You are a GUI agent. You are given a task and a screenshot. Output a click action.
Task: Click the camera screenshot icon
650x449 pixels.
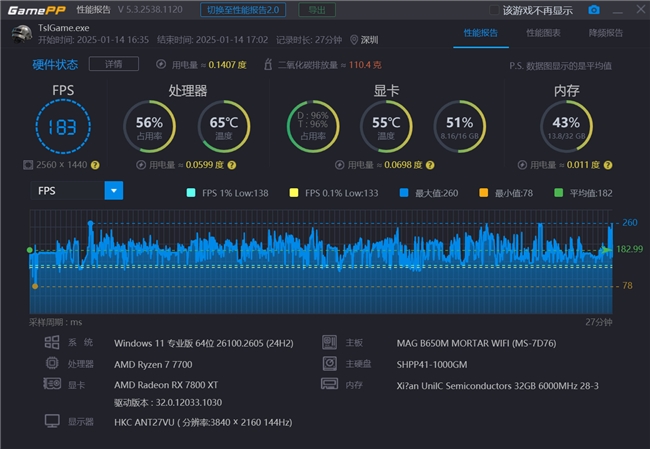coord(594,10)
